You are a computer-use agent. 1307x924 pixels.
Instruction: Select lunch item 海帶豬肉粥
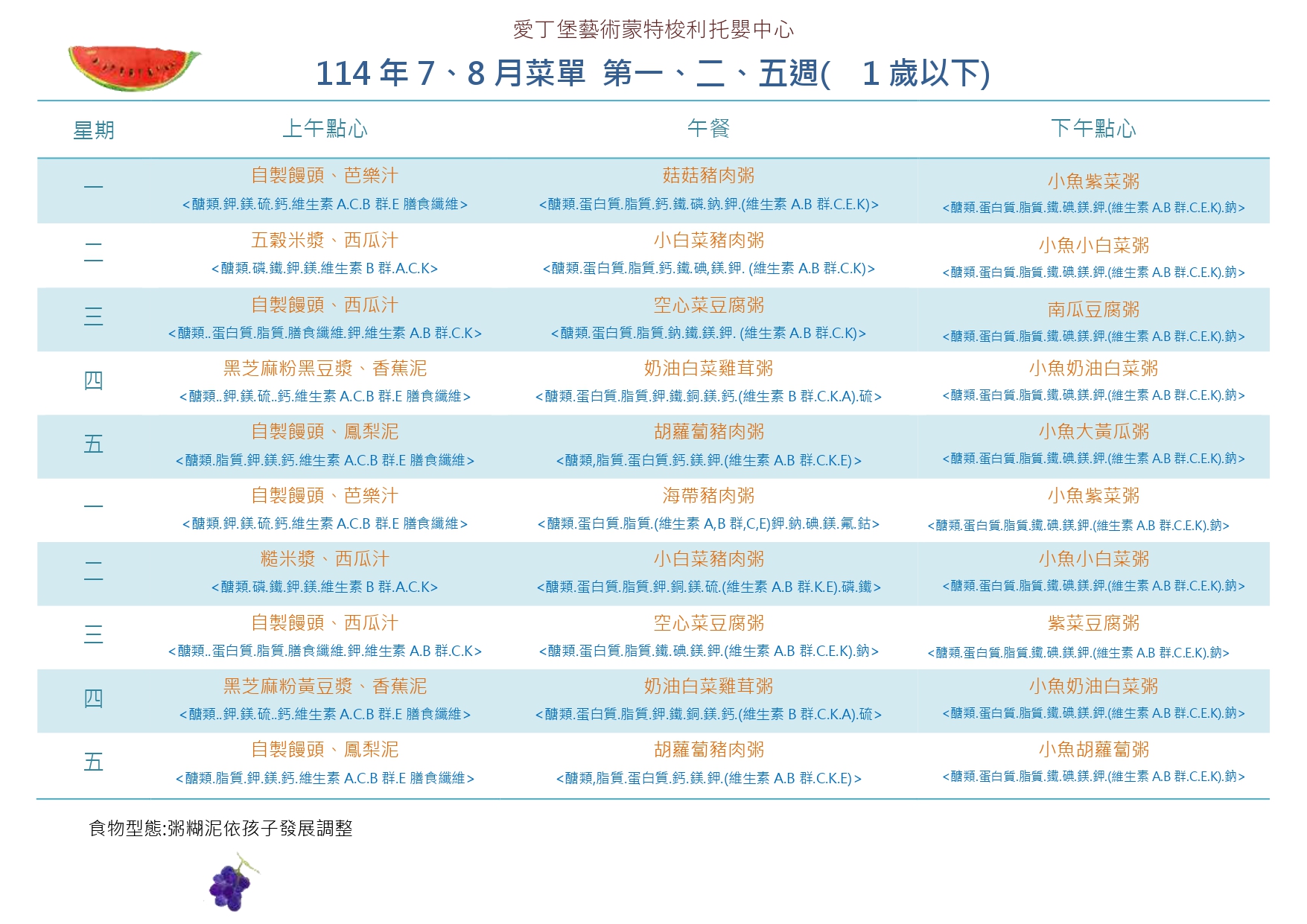point(708,496)
